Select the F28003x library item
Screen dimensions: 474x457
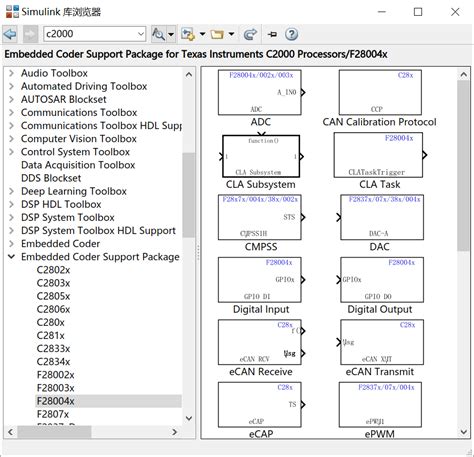tap(56, 388)
